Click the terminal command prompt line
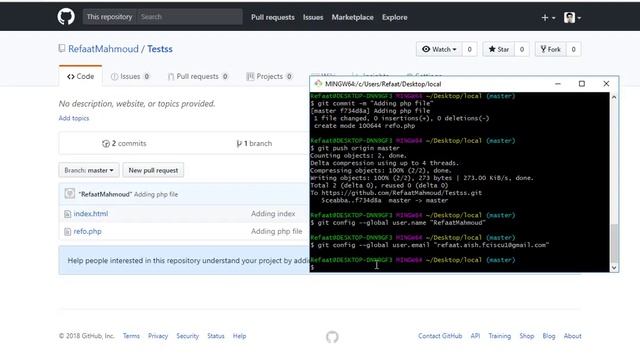The image size is (640, 360). pyautogui.click(x=460, y=267)
